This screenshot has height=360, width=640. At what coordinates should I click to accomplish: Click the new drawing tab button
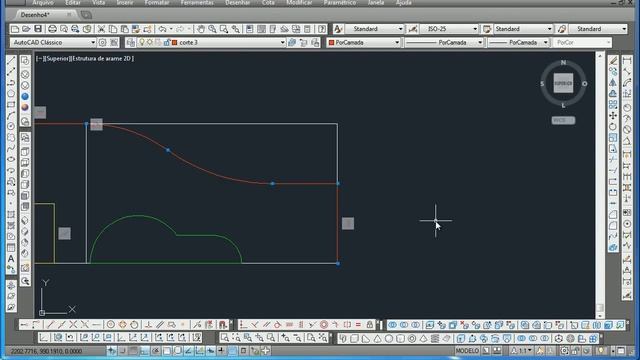click(x=86, y=15)
